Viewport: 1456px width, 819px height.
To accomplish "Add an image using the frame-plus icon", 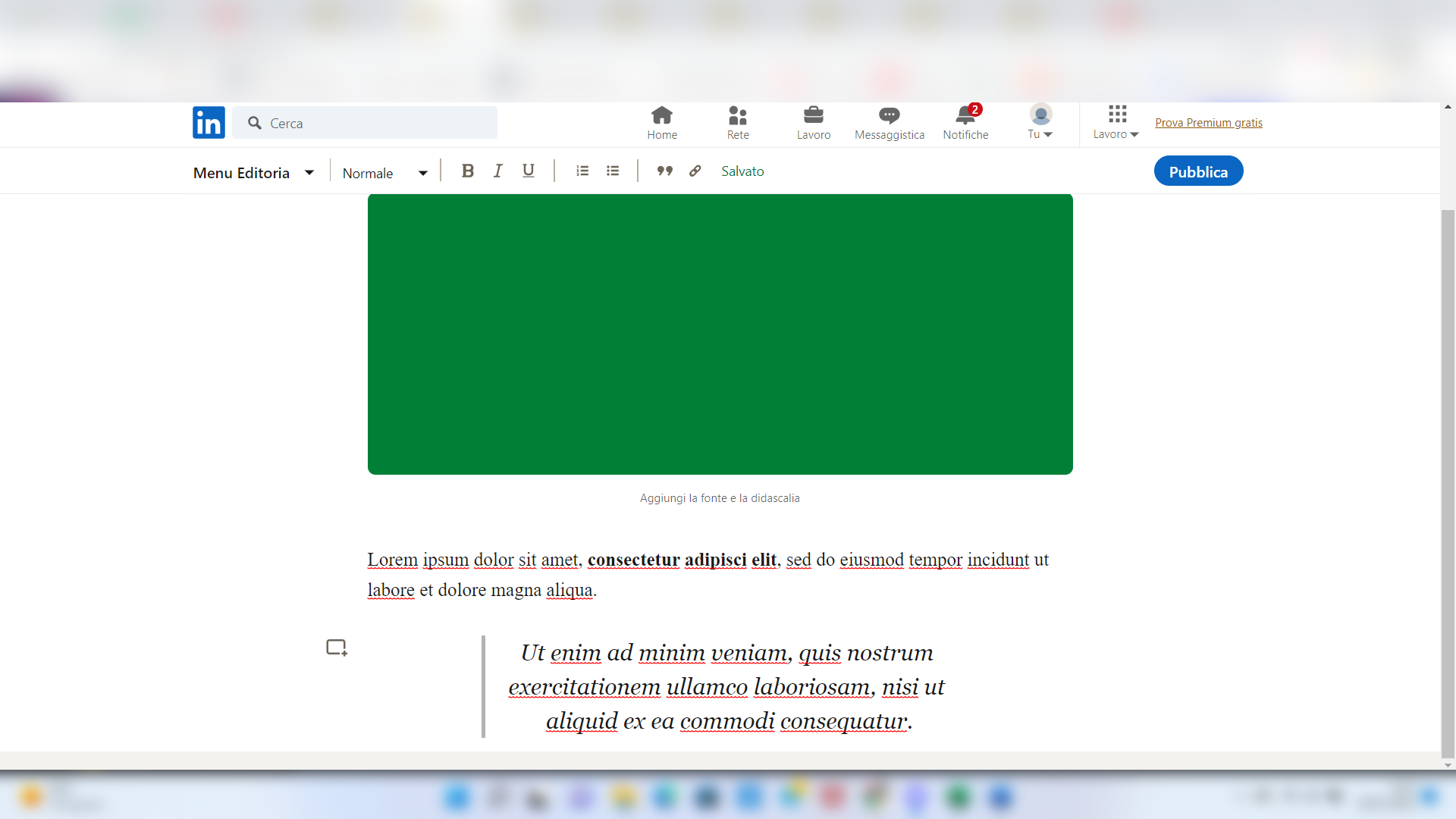I will pyautogui.click(x=336, y=647).
